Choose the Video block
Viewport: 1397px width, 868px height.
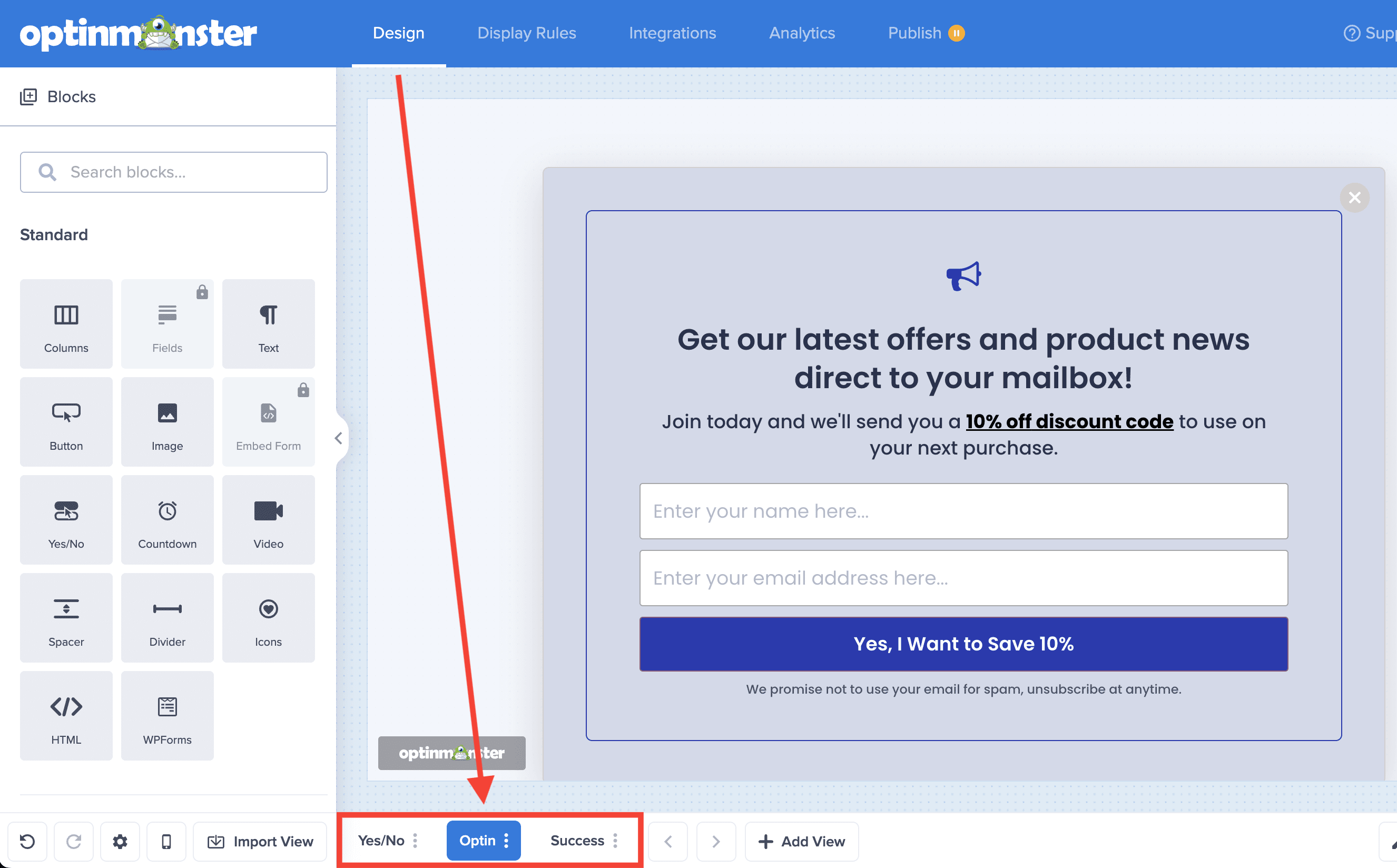pos(268,519)
